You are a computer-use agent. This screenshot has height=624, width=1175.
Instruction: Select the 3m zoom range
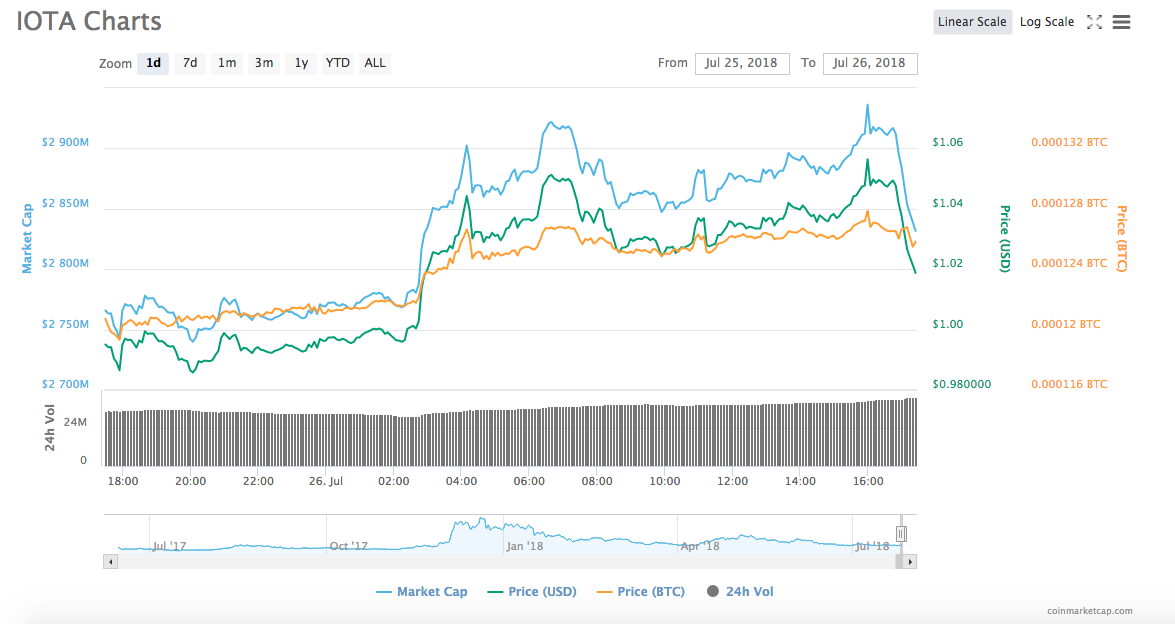tap(264, 63)
